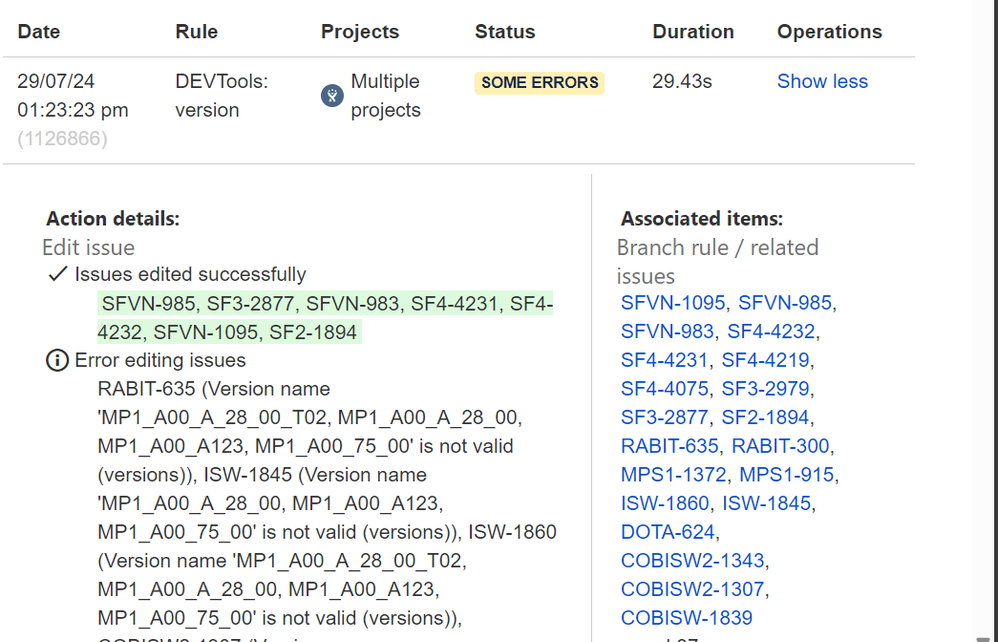This screenshot has height=642, width=998.
Task: Click the Operations column header
Action: 830,32
